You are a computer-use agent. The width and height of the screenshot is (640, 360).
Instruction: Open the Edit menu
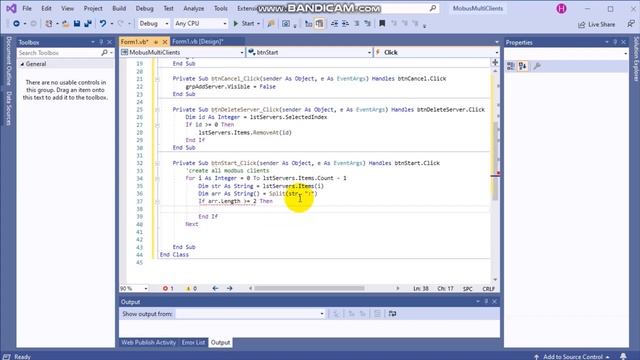(46, 8)
